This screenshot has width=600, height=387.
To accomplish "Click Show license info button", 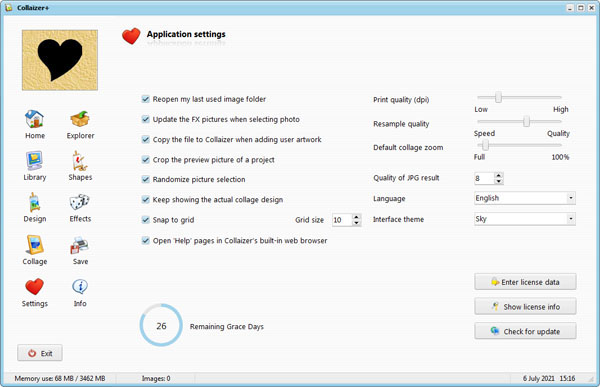I will coord(525,306).
